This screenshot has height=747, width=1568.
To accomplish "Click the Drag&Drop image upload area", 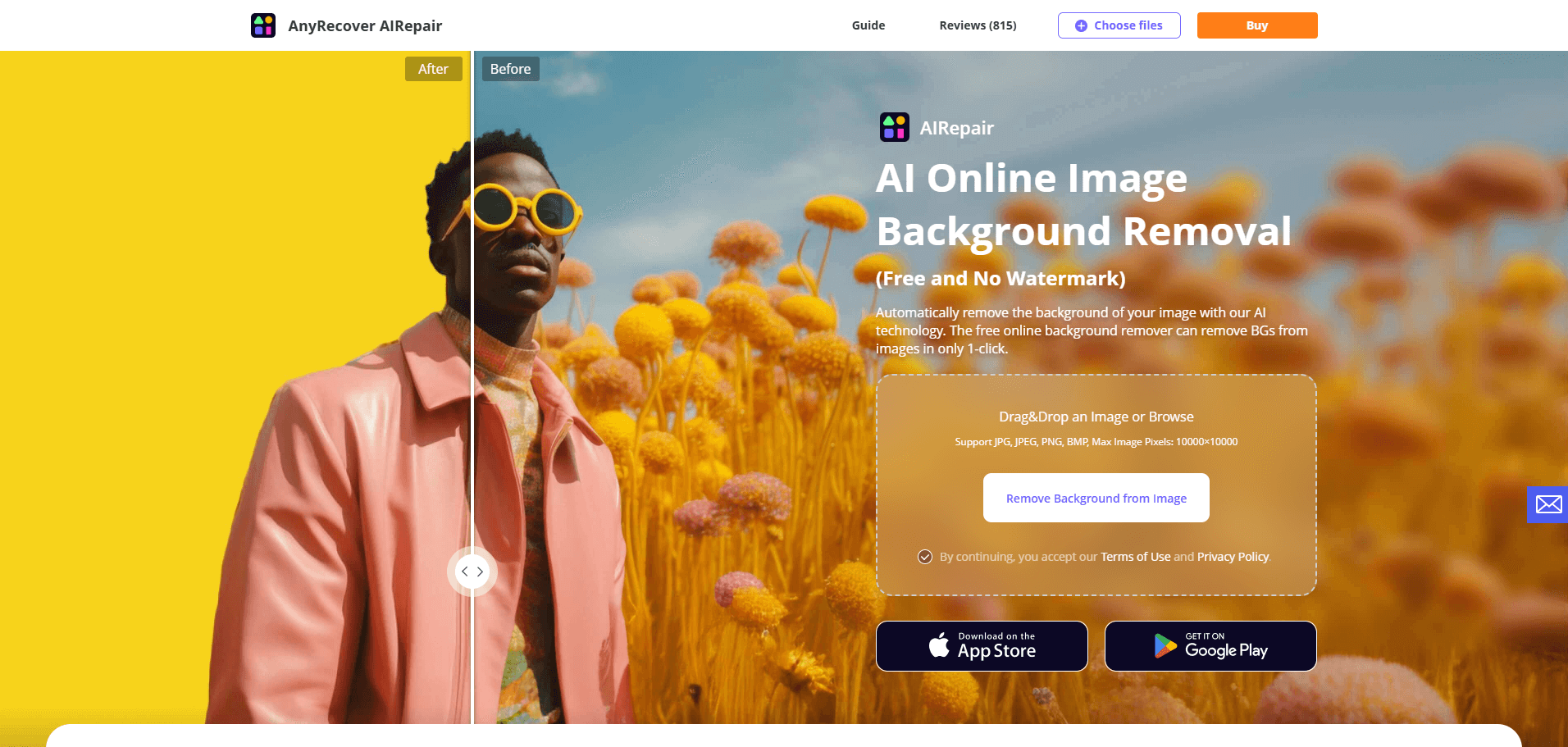I will [1096, 417].
